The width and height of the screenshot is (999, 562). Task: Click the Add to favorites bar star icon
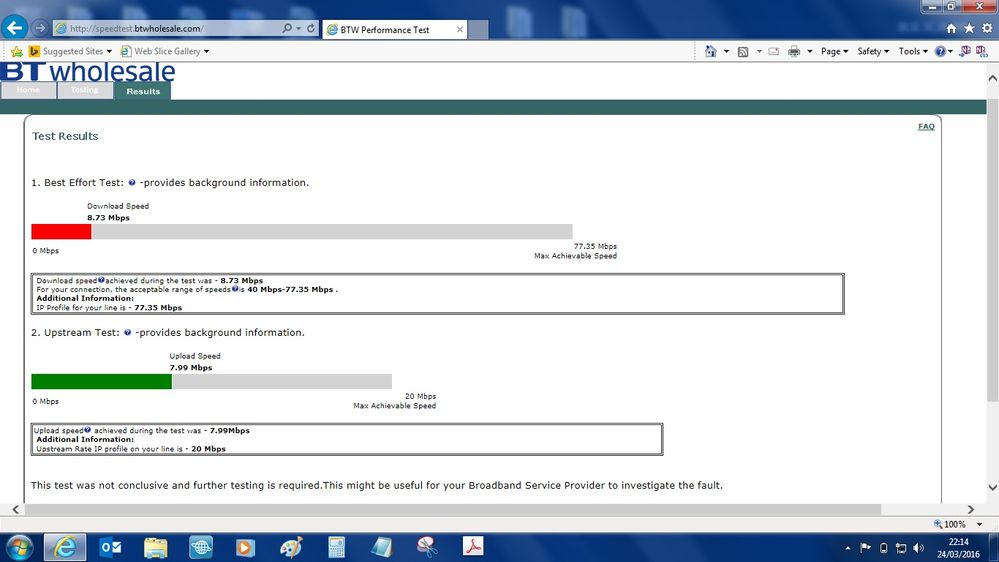click(x=17, y=51)
